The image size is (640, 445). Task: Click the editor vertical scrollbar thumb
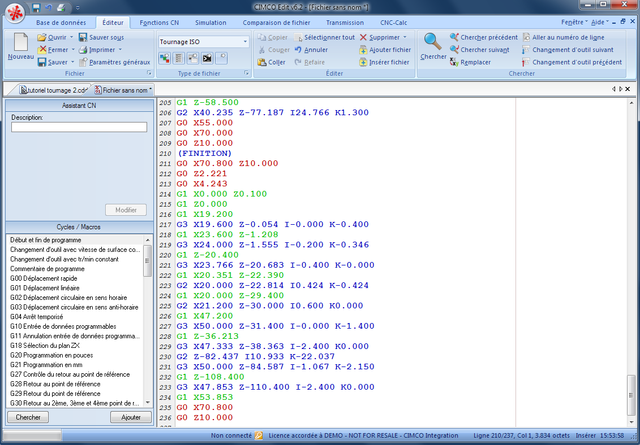631,394
